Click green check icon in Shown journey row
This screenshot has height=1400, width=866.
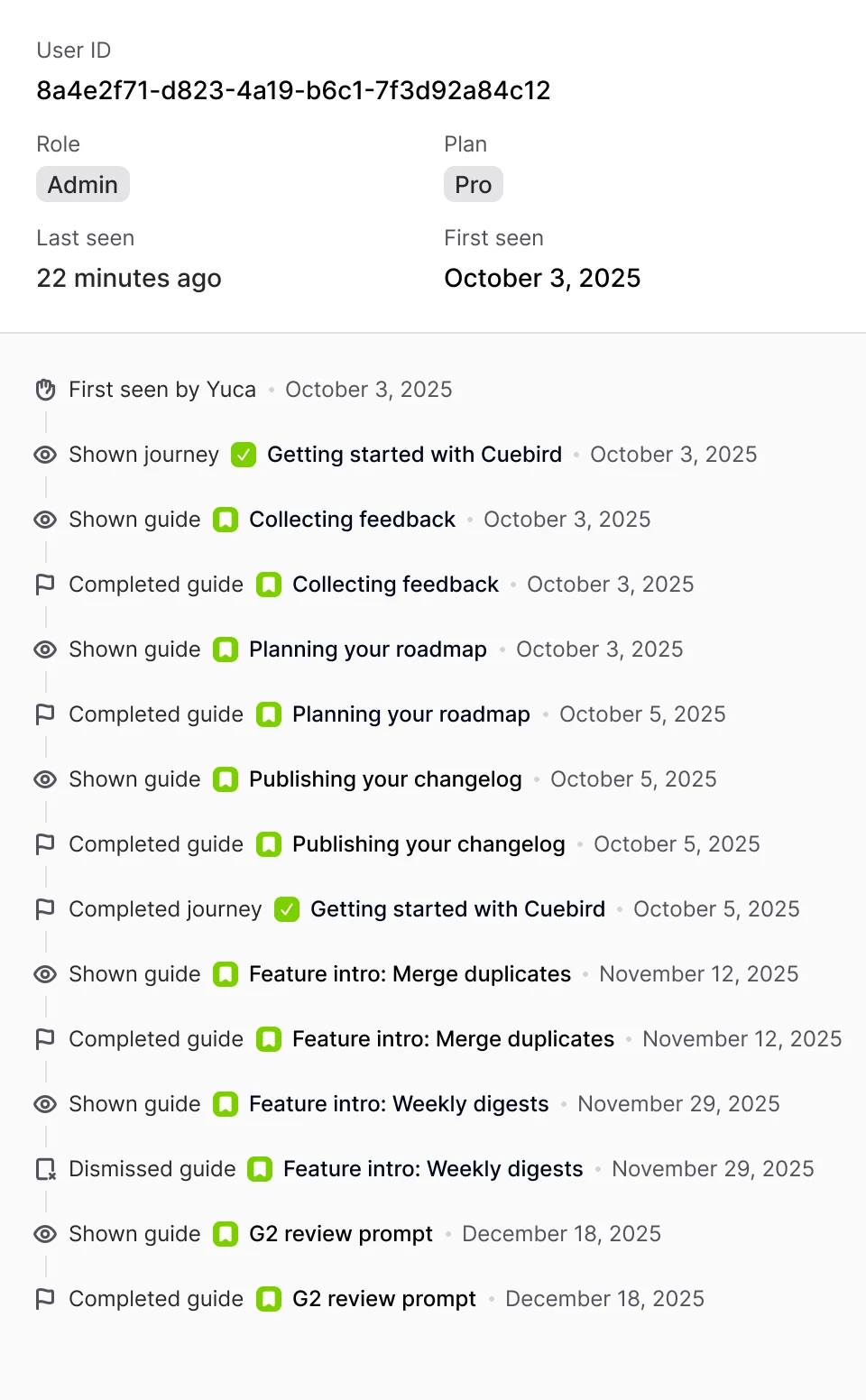[x=244, y=455]
